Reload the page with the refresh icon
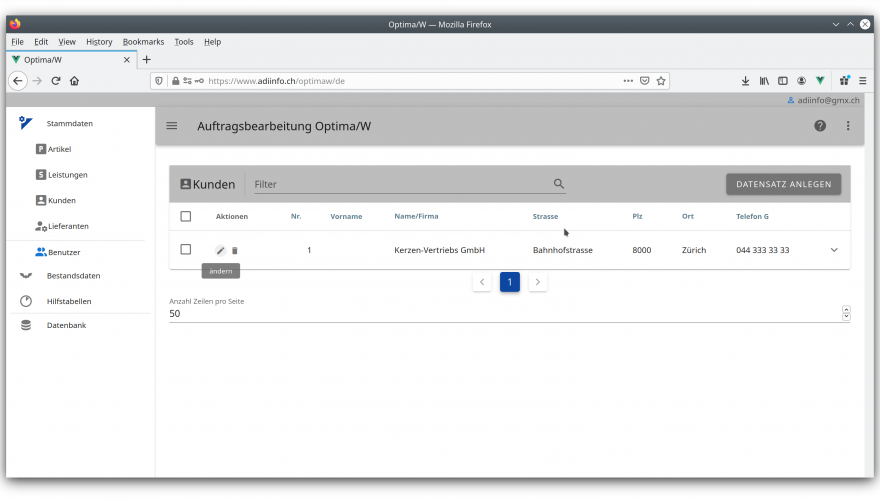The width and height of the screenshot is (880, 500). pos(56,81)
